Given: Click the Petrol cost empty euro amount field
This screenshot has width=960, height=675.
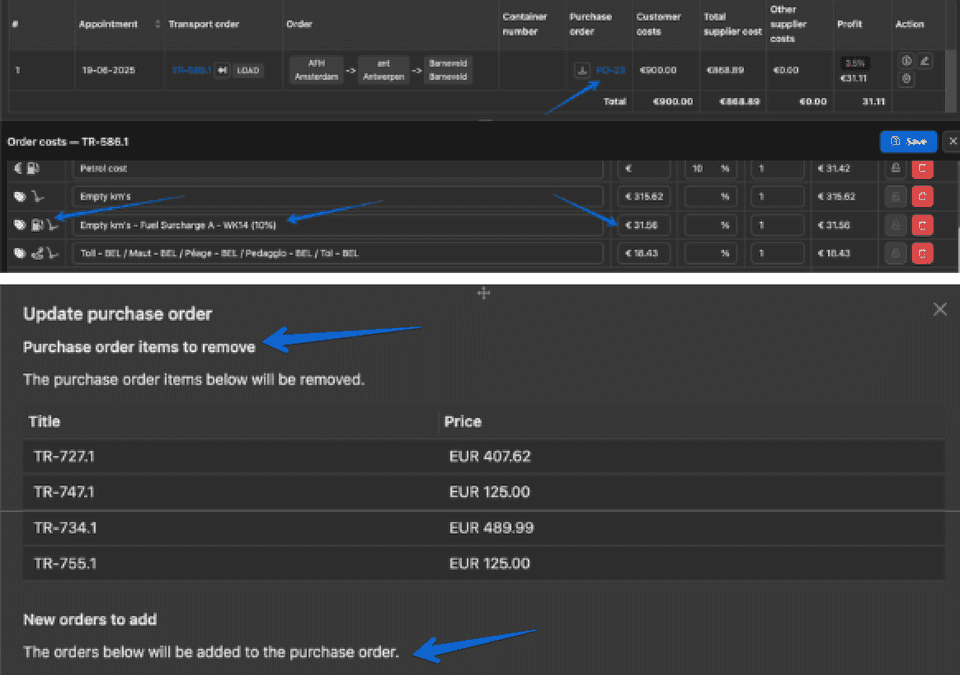Looking at the screenshot, I should [643, 168].
